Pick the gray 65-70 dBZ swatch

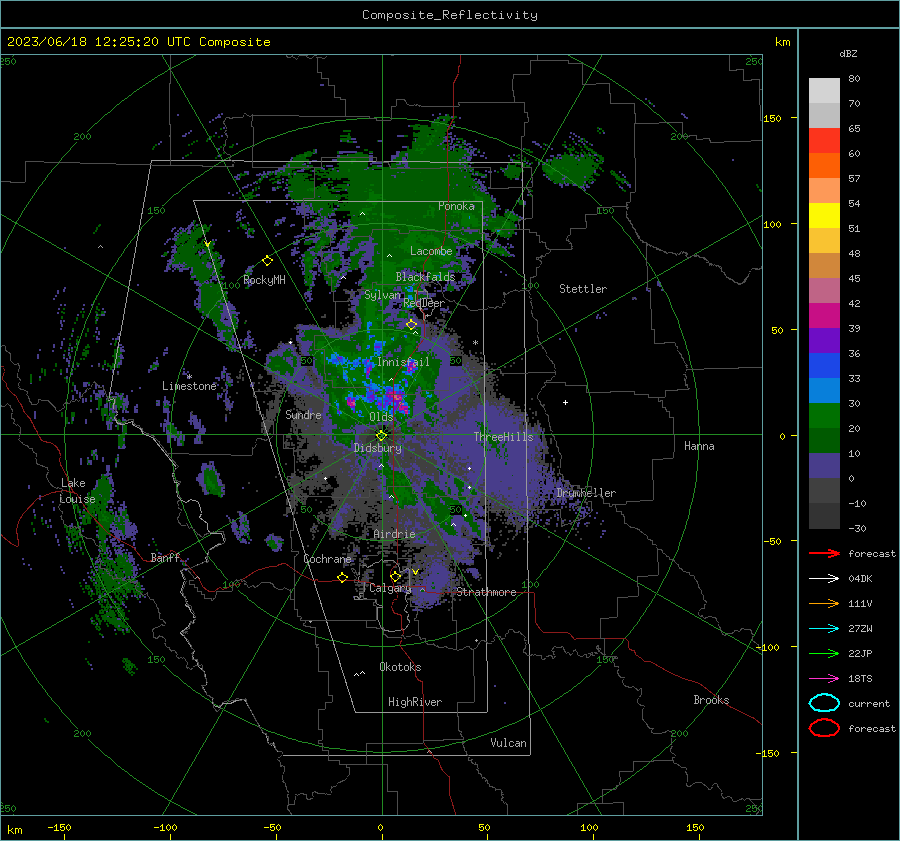(824, 115)
